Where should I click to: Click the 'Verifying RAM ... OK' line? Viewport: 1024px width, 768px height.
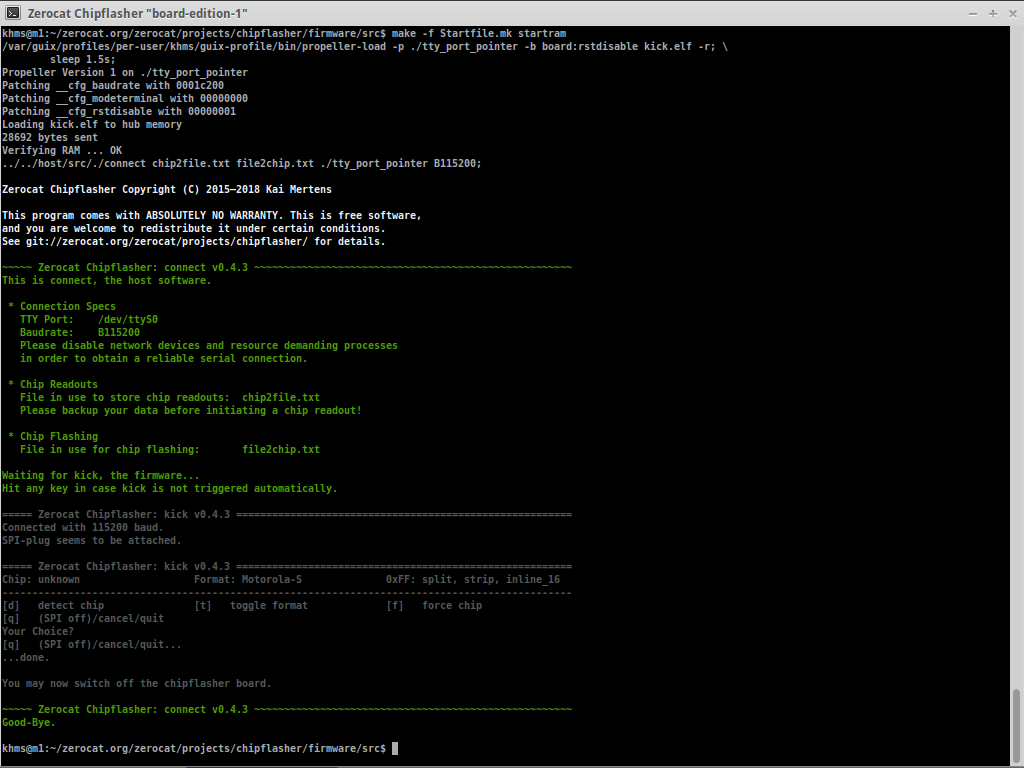[62, 151]
